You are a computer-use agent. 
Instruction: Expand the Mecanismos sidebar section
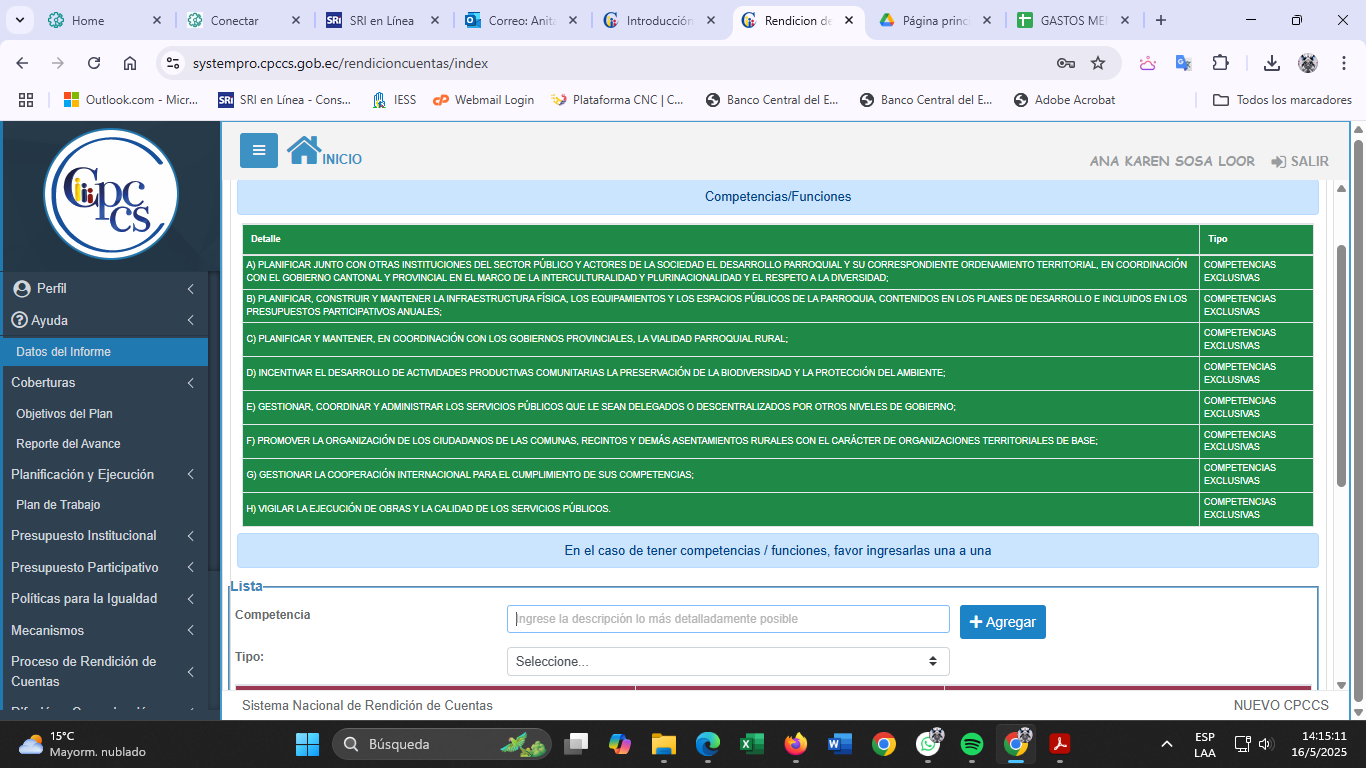point(103,630)
